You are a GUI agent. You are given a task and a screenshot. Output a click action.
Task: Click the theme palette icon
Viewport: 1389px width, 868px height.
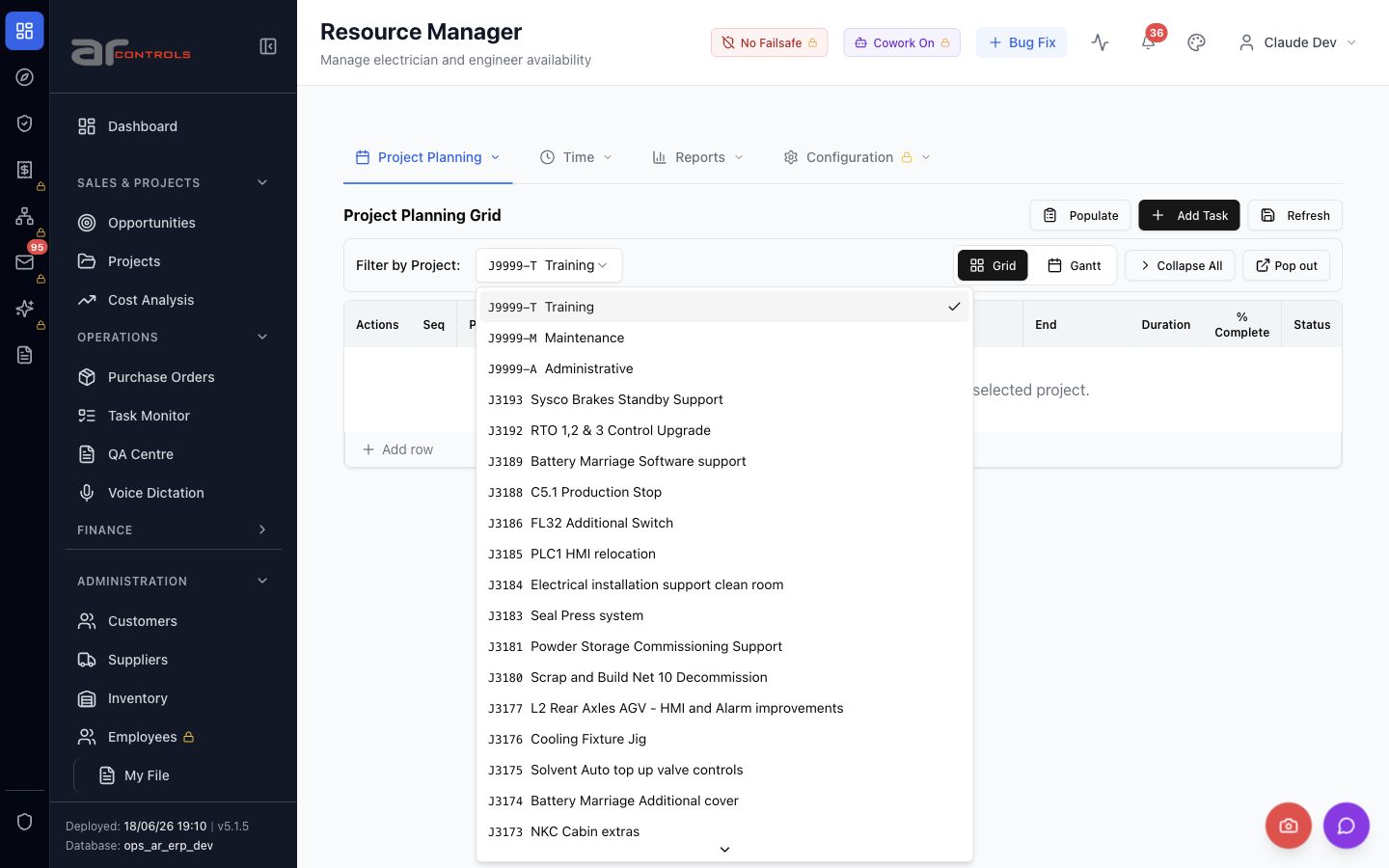coord(1196,42)
